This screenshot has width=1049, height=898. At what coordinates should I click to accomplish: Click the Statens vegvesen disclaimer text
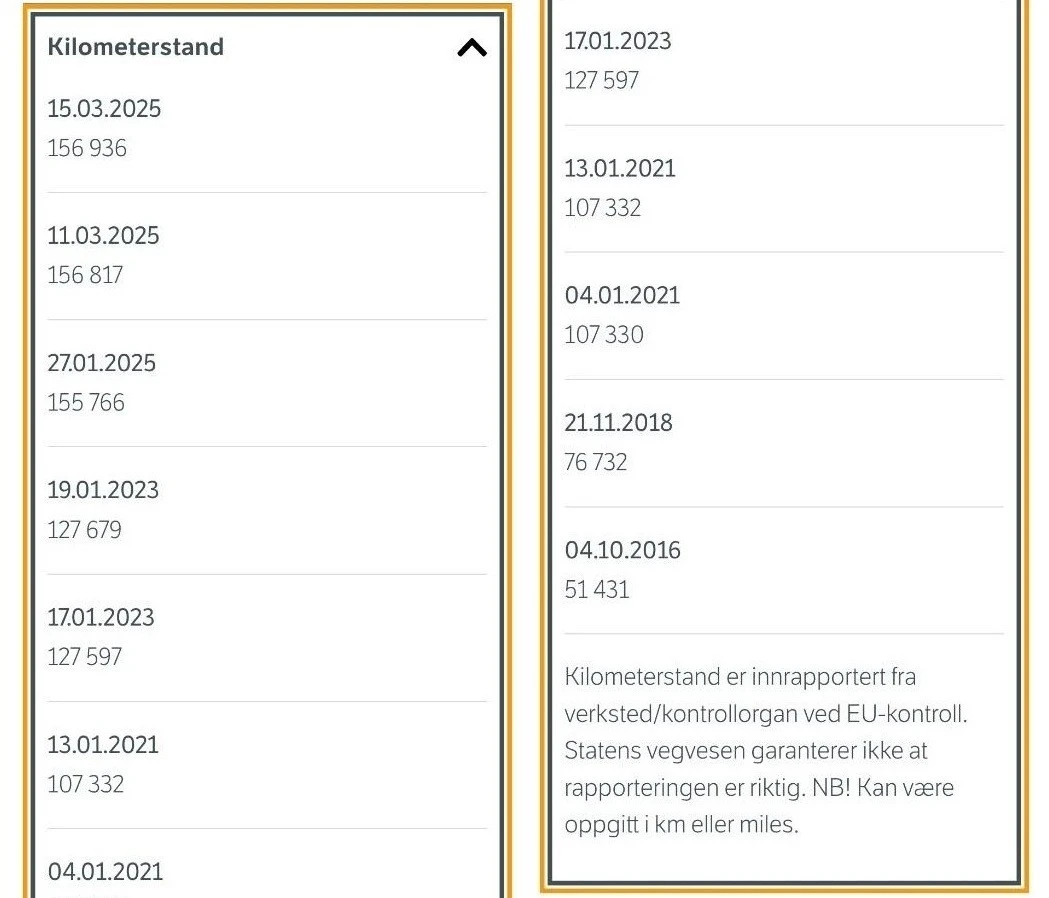click(766, 750)
